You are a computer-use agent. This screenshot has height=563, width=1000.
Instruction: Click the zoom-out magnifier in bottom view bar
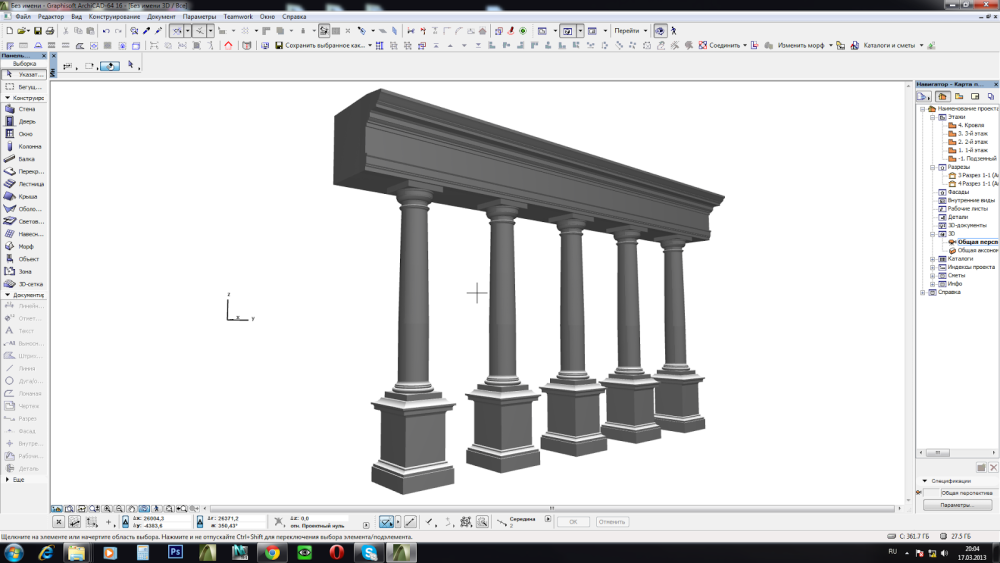[119, 509]
